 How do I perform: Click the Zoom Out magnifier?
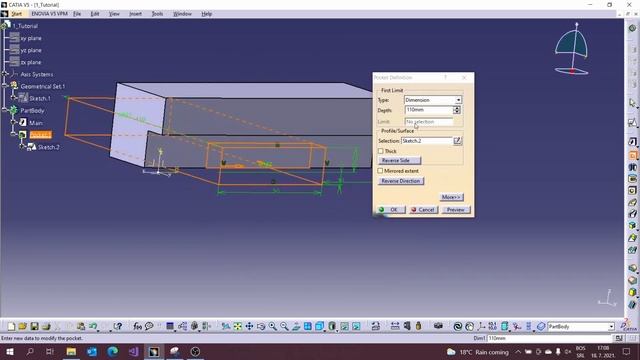(284, 326)
